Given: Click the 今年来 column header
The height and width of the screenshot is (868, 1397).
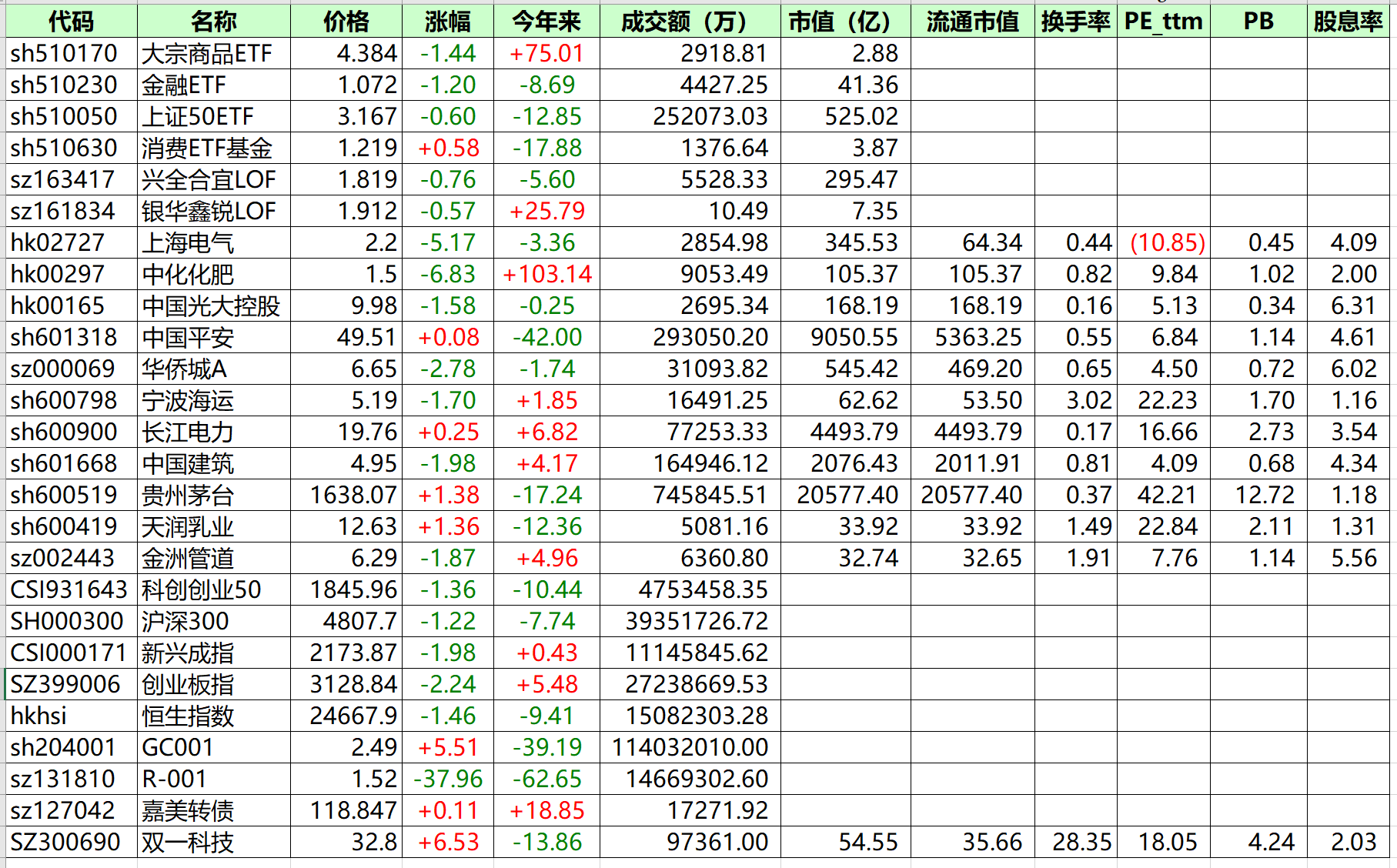Looking at the screenshot, I should (546, 22).
